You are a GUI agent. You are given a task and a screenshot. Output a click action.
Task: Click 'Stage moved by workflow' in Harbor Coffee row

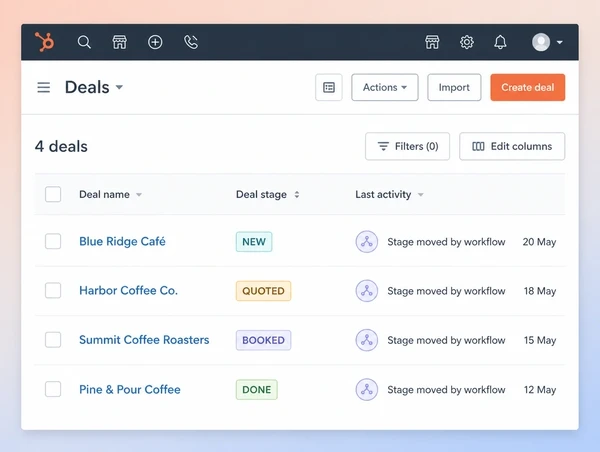[446, 291]
